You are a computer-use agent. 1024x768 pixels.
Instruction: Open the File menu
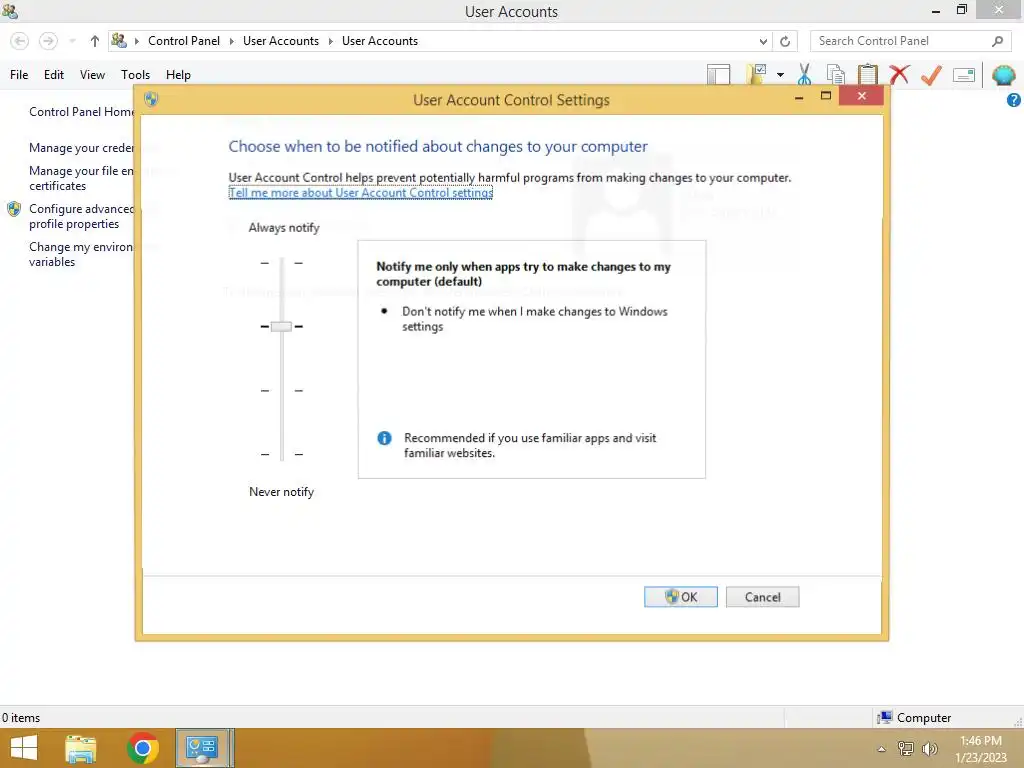(x=19, y=74)
